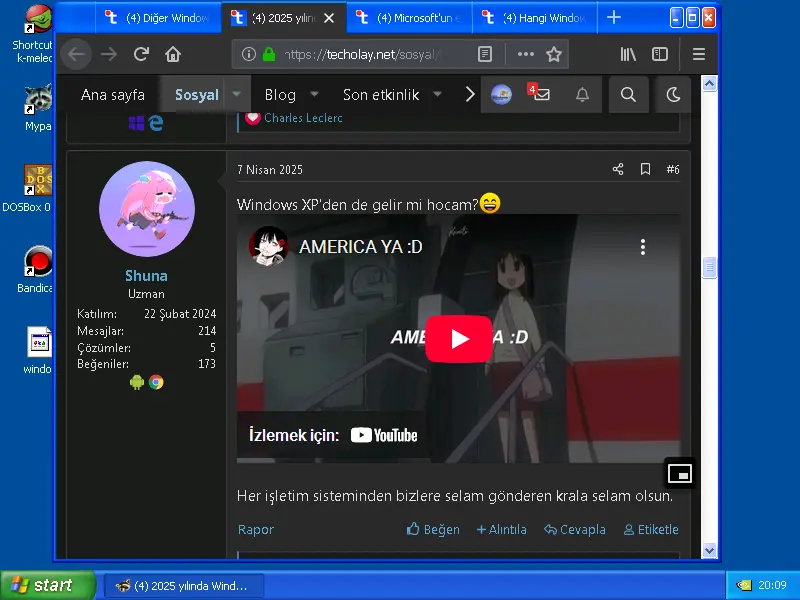Report the post using Rapor

[x=256, y=530]
